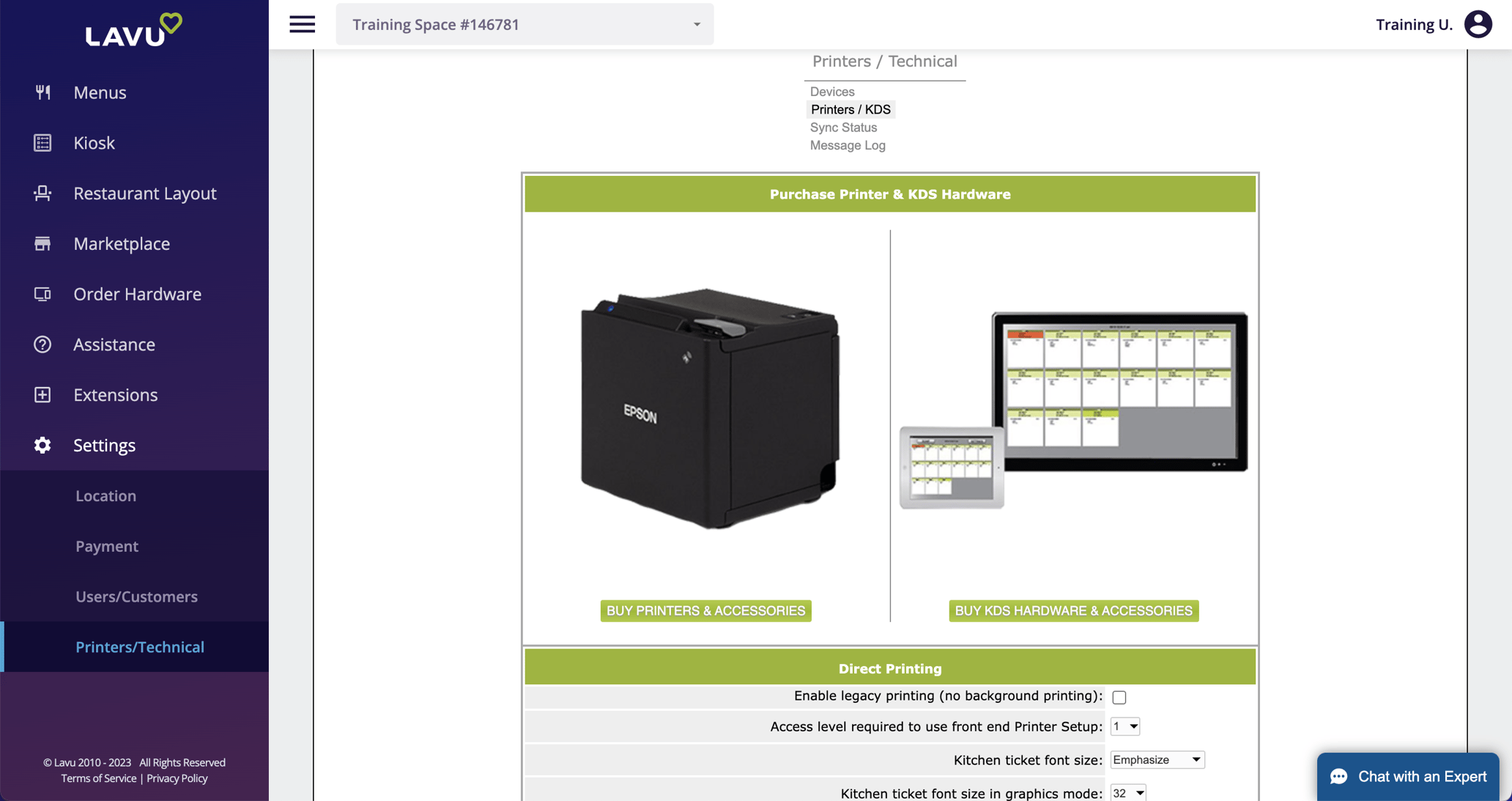Open the Kitchen ticket font size dropdown
Image resolution: width=1512 pixels, height=801 pixels.
(1157, 760)
